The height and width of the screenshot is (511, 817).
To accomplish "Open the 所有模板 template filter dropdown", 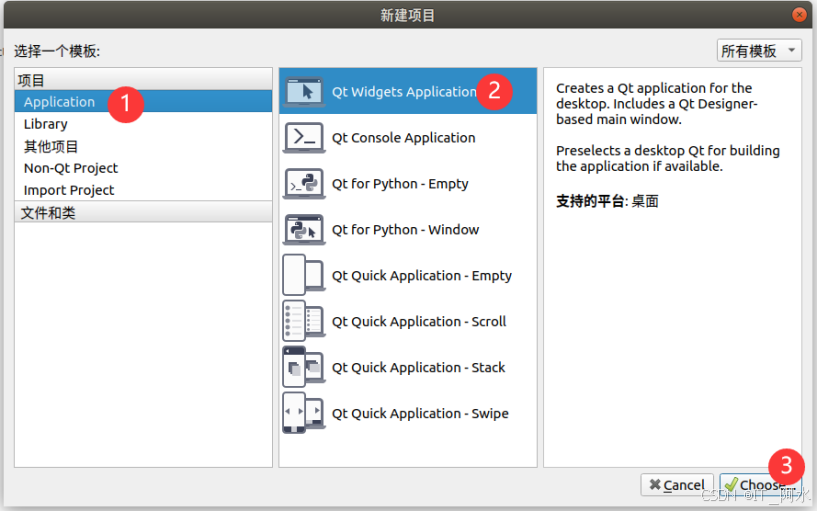I will click(759, 51).
